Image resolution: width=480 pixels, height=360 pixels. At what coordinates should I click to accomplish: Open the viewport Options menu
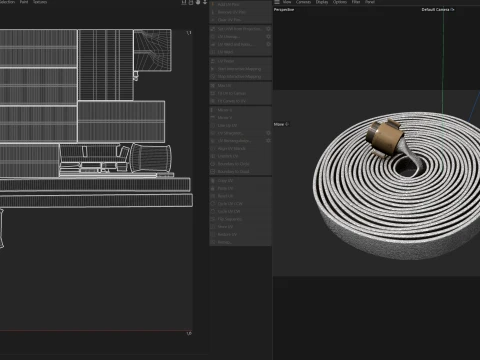click(x=340, y=2)
